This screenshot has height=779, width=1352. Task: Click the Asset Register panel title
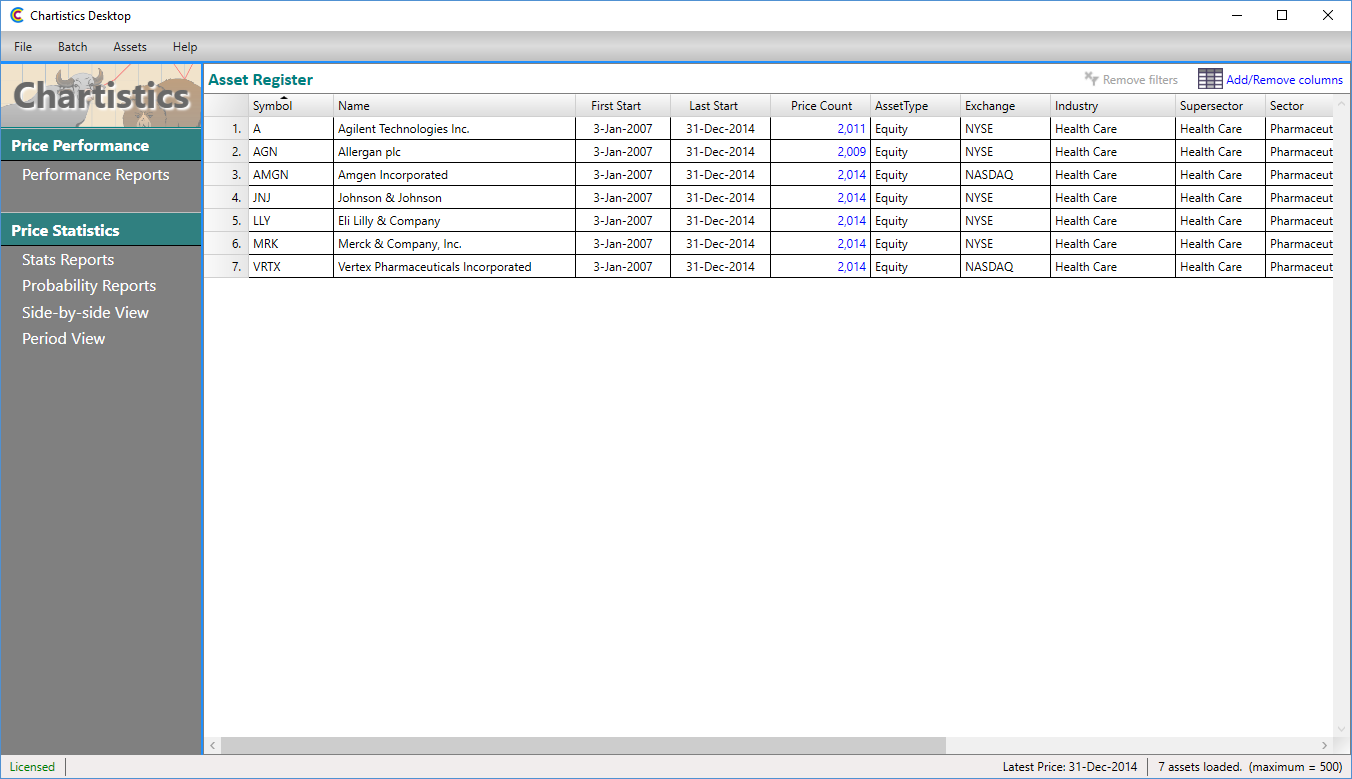tap(260, 80)
